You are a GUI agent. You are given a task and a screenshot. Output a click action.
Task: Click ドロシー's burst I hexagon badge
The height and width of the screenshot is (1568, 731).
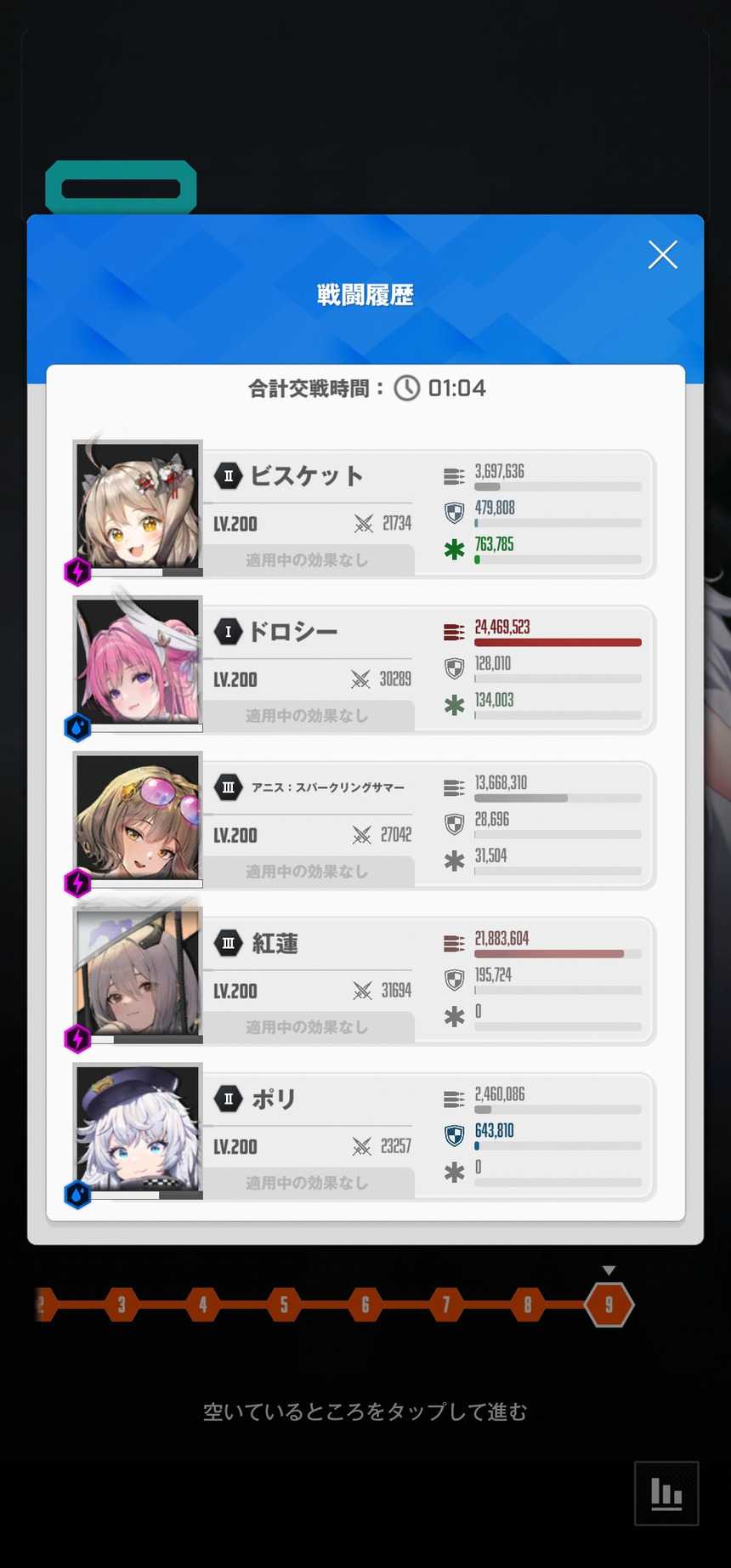click(228, 632)
